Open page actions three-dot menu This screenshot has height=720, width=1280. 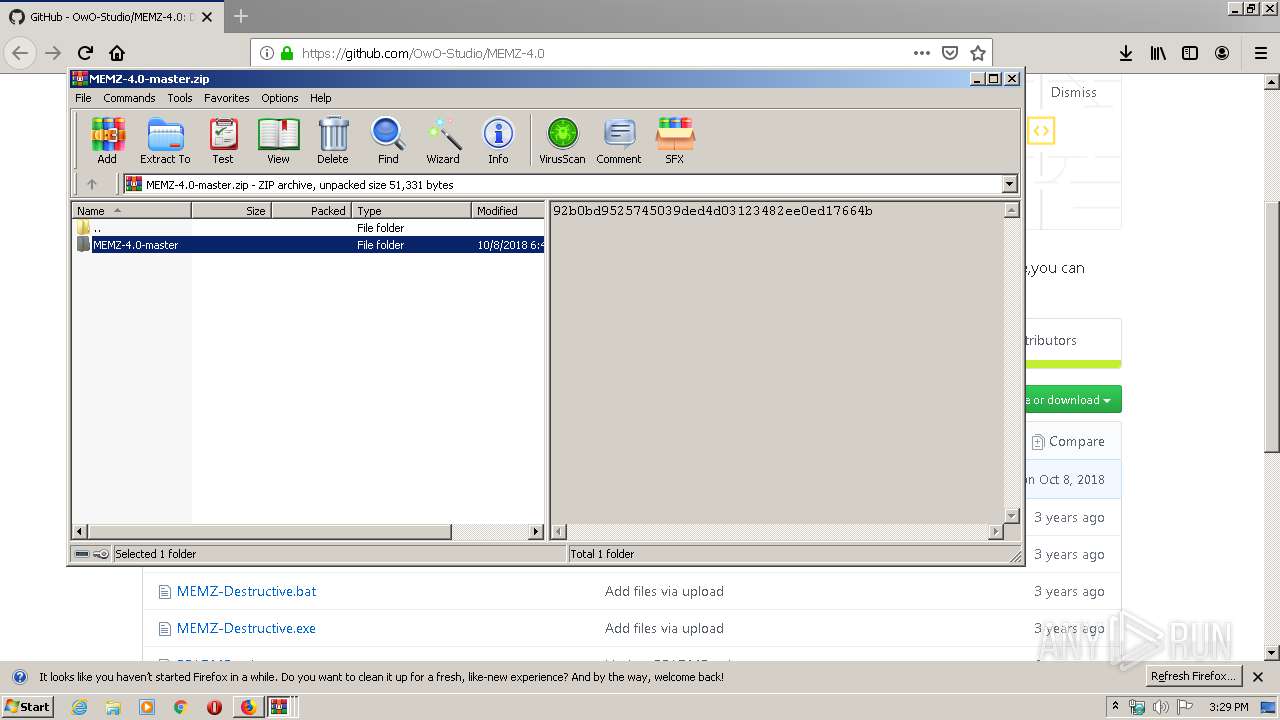tap(922, 53)
